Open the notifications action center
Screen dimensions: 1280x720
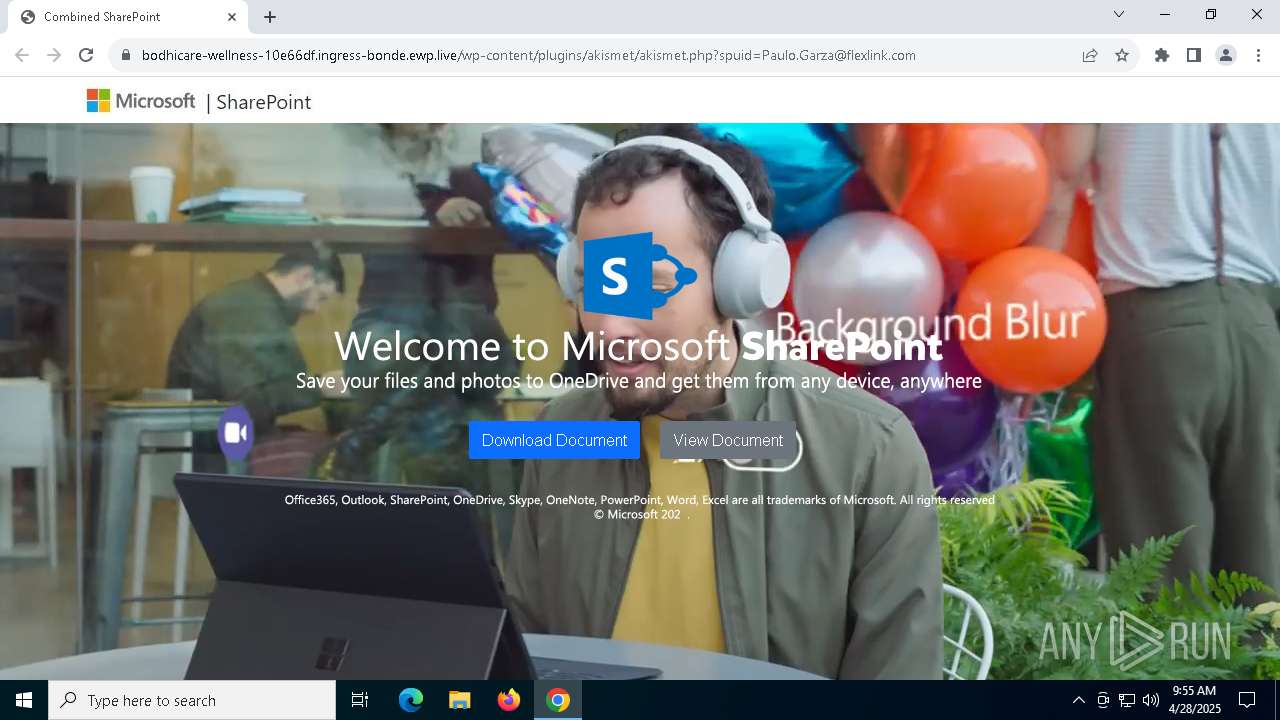(1247, 700)
